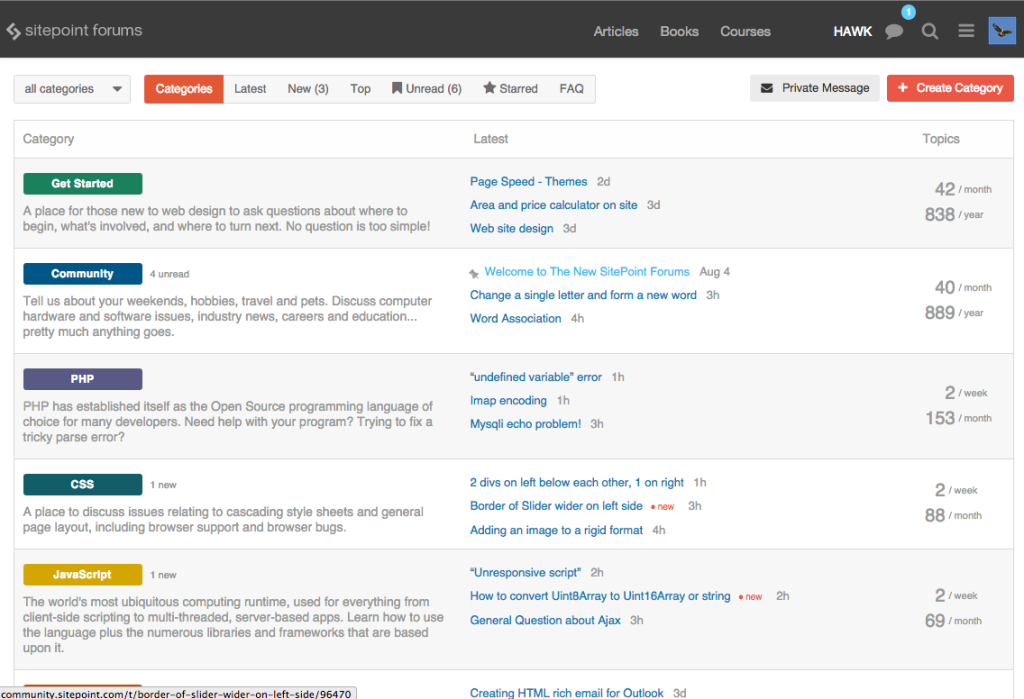Click the search magnifier icon
This screenshot has height=699, width=1024.
(930, 31)
